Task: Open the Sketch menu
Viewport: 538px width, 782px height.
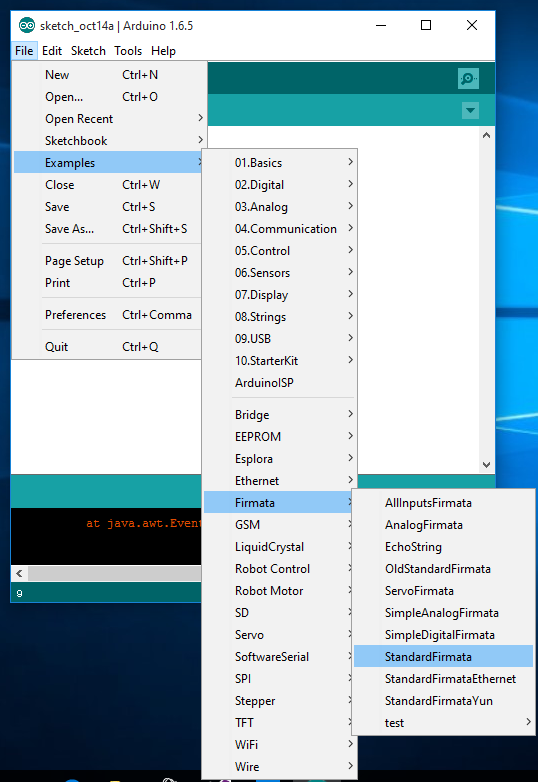Action: tap(88, 51)
